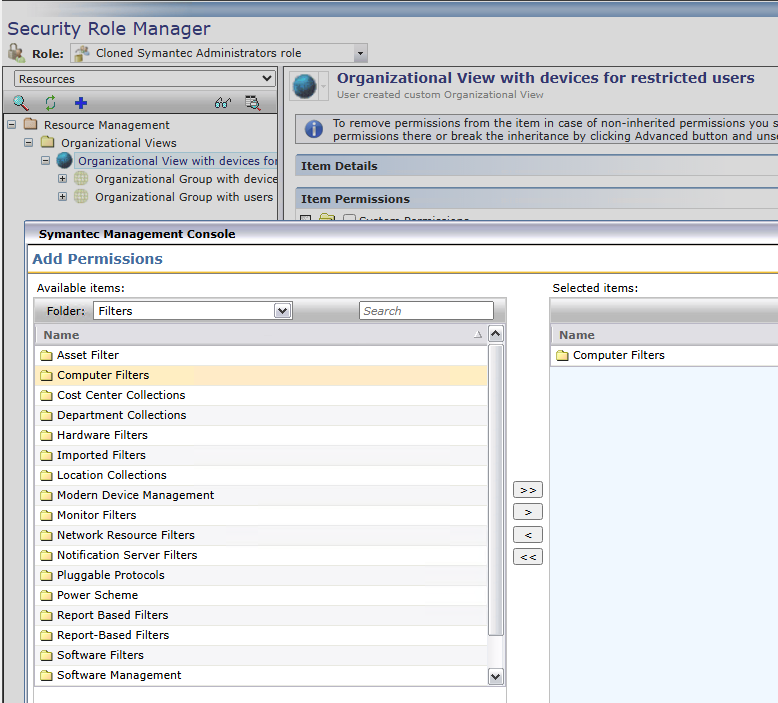Sort available items by Name column header

(261, 335)
